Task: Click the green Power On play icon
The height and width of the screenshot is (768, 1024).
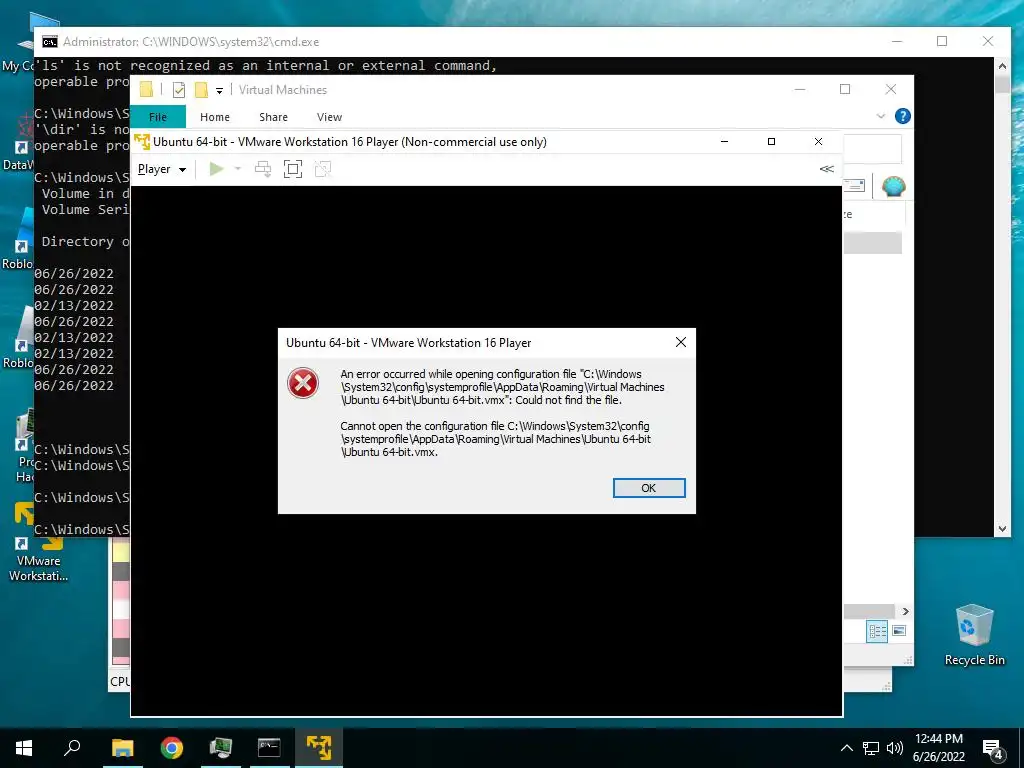Action: point(216,169)
